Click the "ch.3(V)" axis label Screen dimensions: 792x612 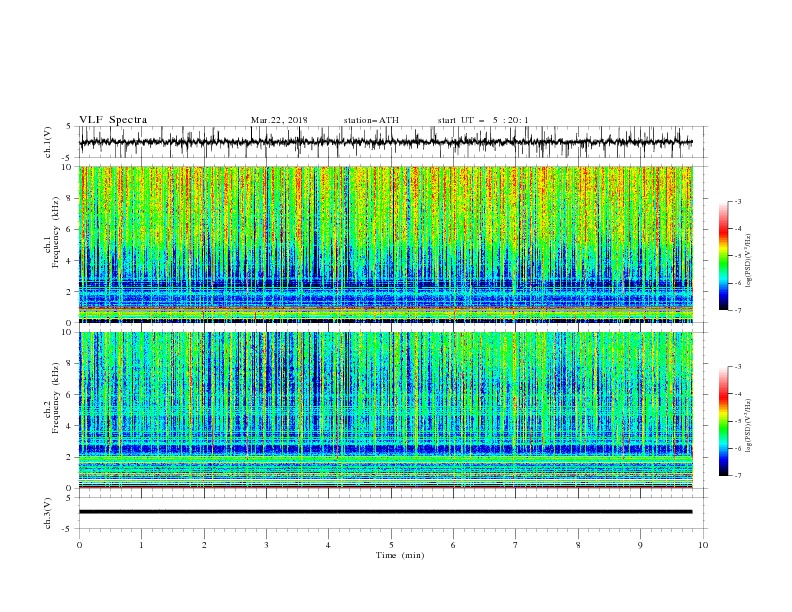[48, 513]
